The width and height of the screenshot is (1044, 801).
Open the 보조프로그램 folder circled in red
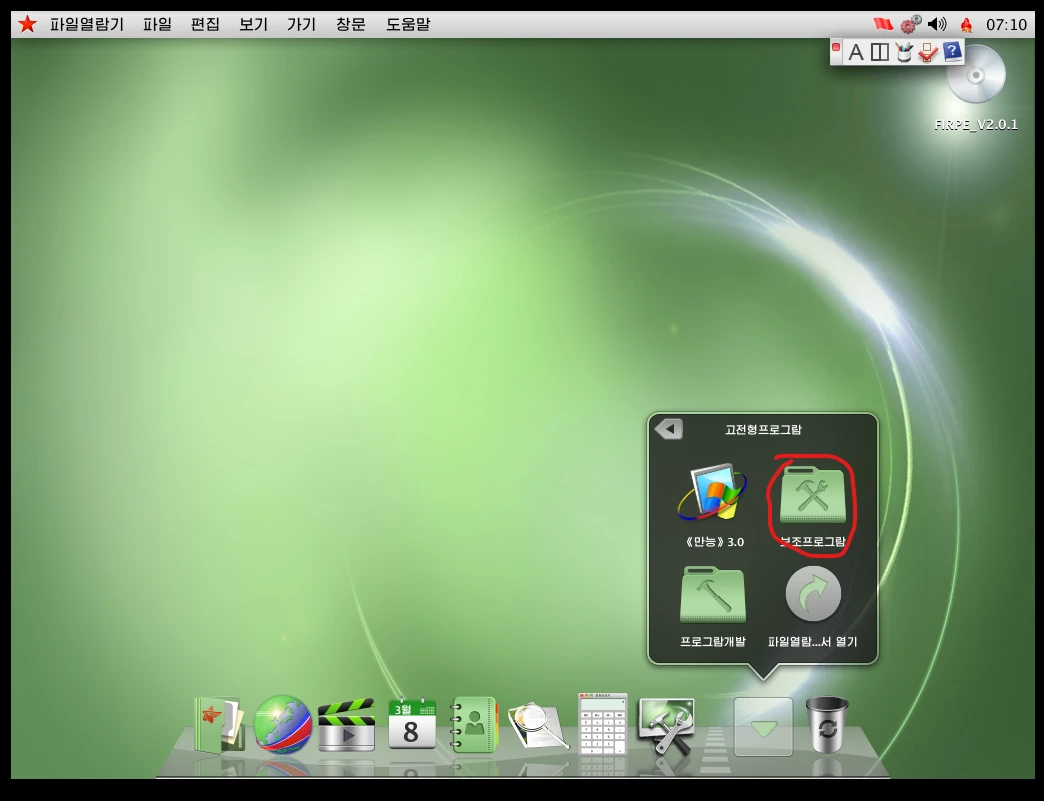pyautogui.click(x=812, y=496)
